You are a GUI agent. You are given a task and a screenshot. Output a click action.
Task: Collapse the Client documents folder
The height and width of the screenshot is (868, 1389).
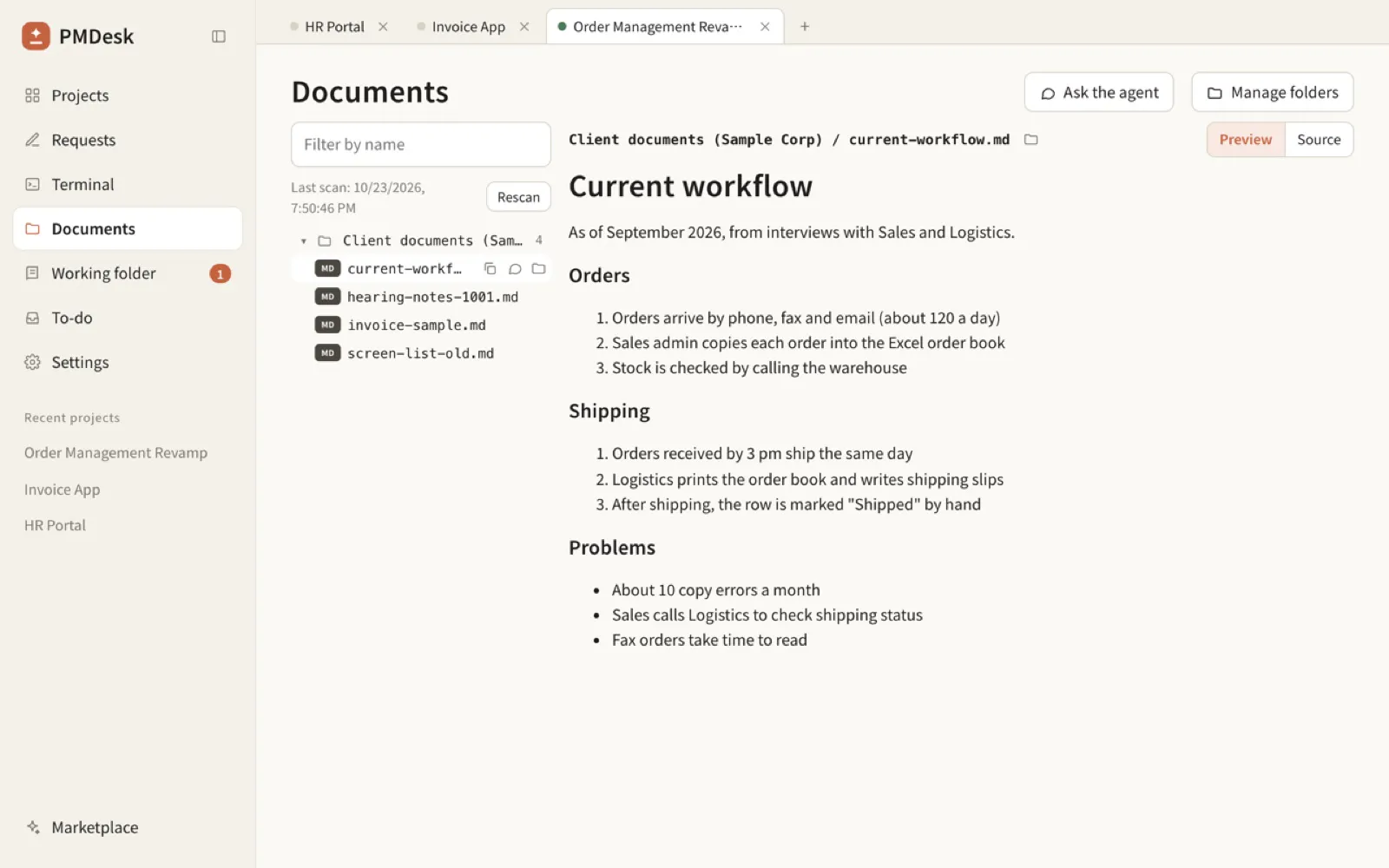point(304,241)
